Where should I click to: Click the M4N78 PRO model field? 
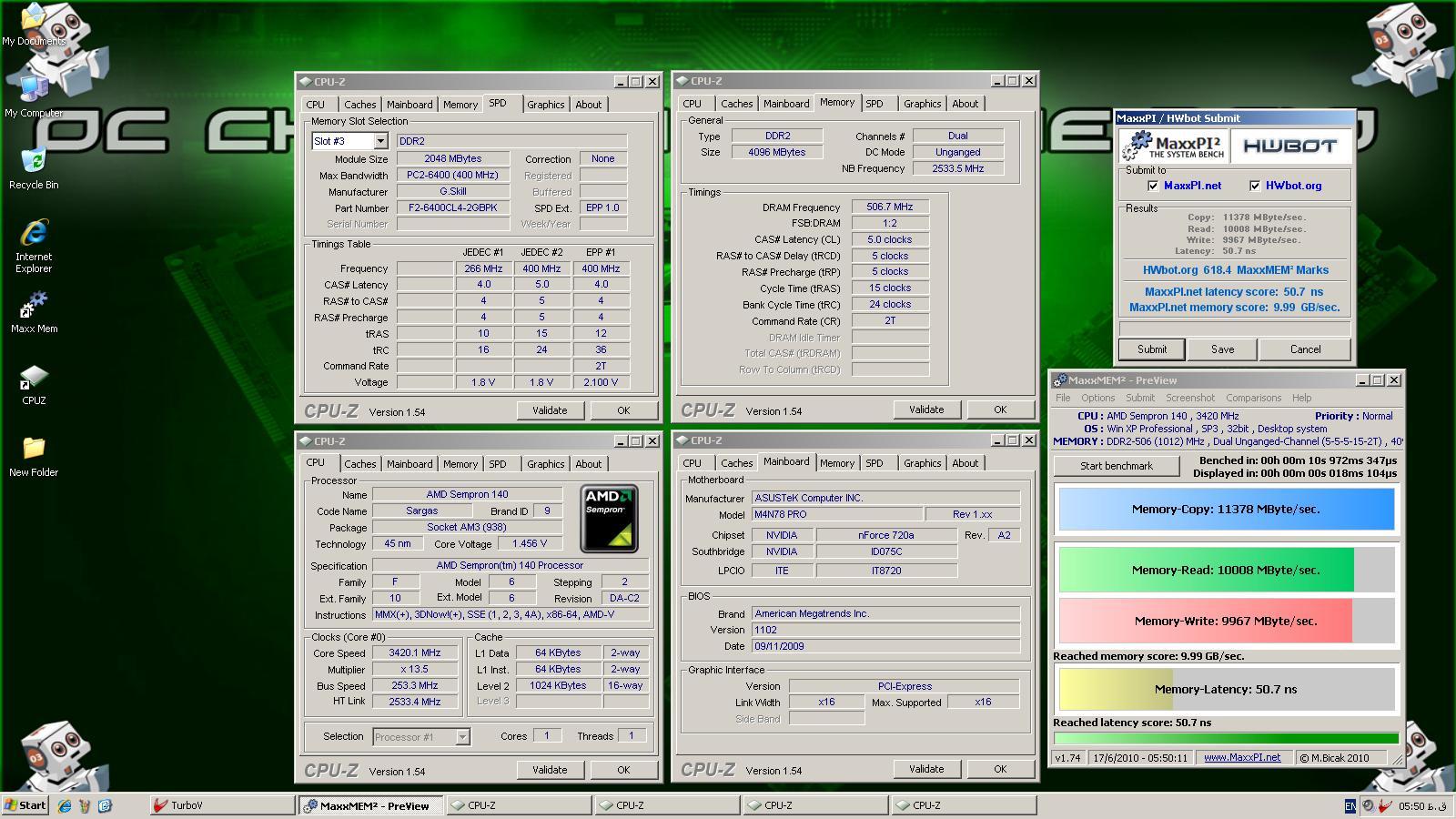[837, 515]
